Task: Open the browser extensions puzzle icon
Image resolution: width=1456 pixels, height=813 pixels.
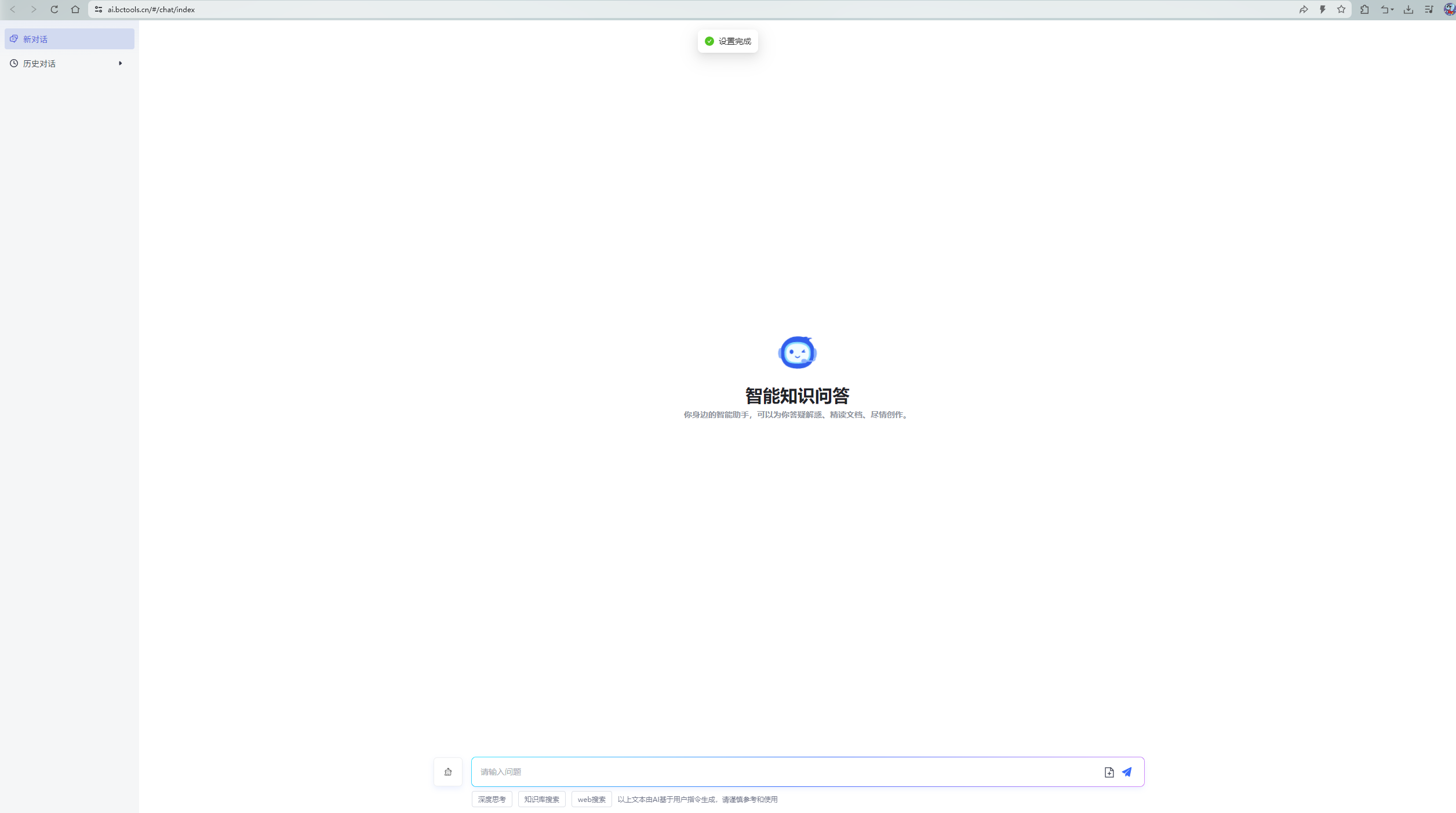Action: click(x=1364, y=9)
